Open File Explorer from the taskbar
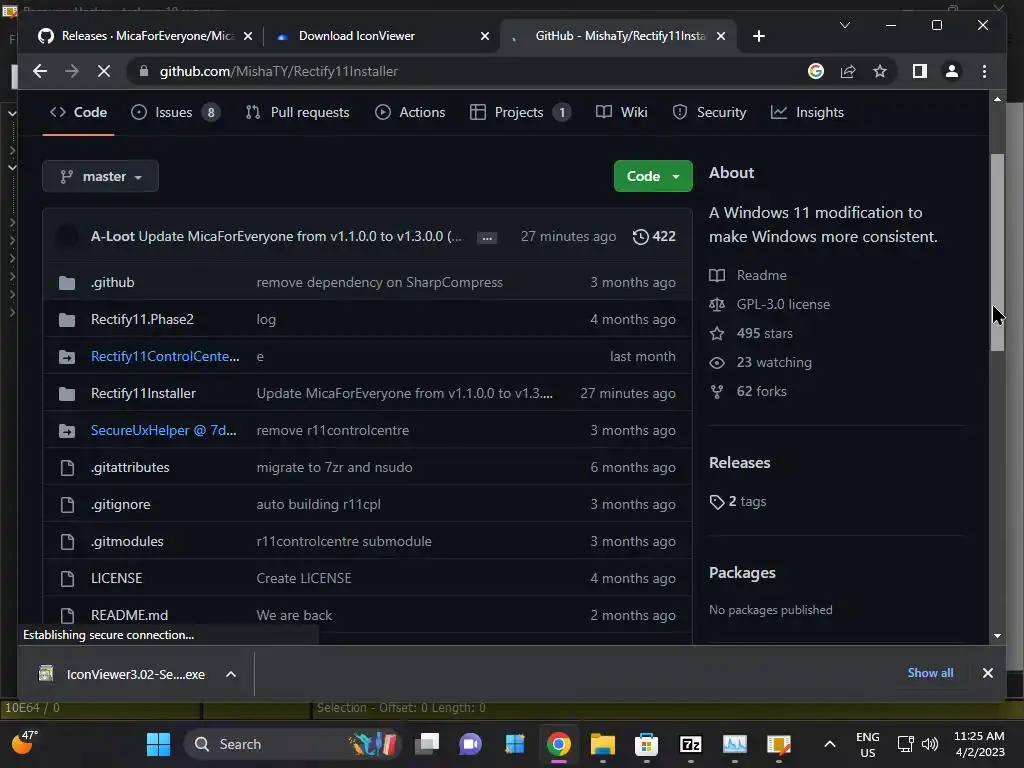The image size is (1024, 768). coord(603,744)
